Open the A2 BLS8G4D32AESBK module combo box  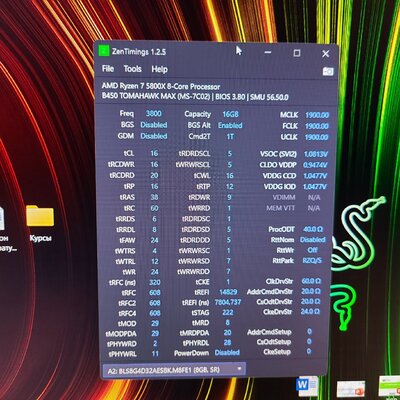[x=175, y=369]
